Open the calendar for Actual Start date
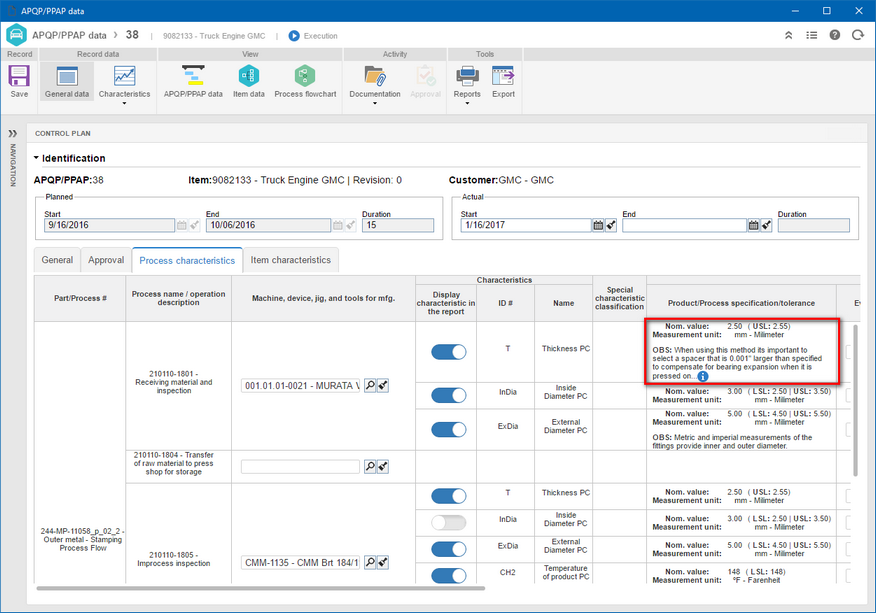Image resolution: width=876 pixels, height=613 pixels. coord(598,225)
